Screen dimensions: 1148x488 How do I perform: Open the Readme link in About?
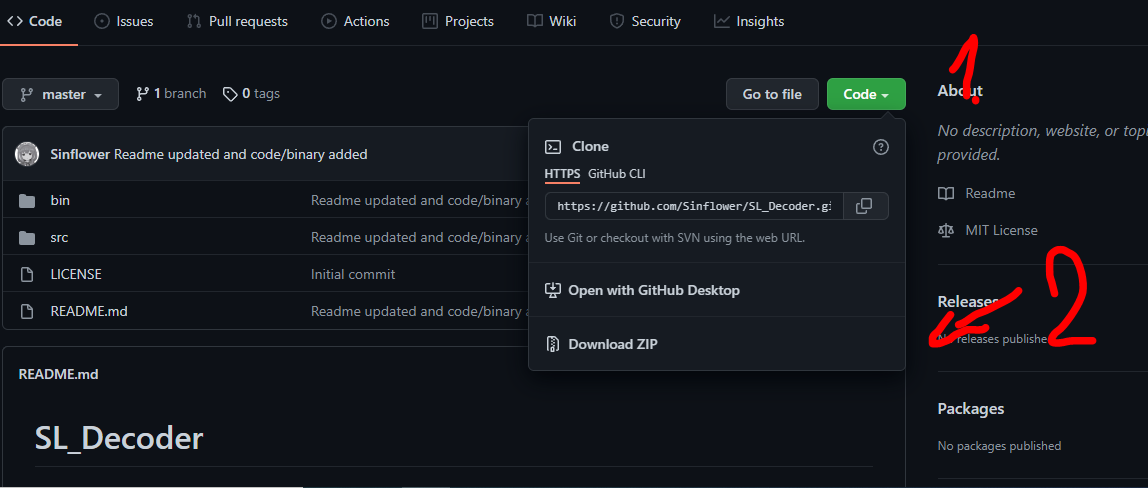point(990,194)
